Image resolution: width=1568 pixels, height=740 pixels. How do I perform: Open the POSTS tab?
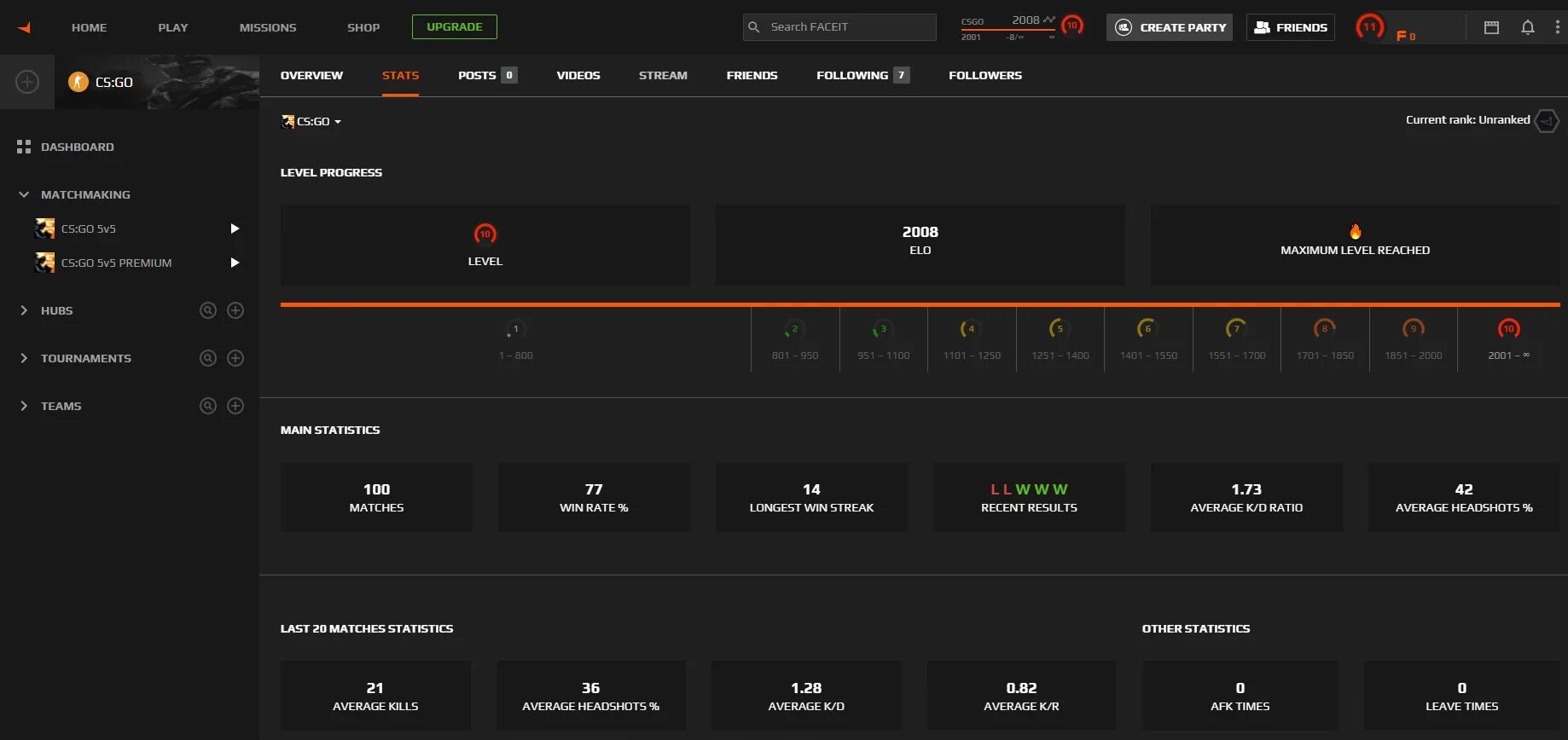487,75
